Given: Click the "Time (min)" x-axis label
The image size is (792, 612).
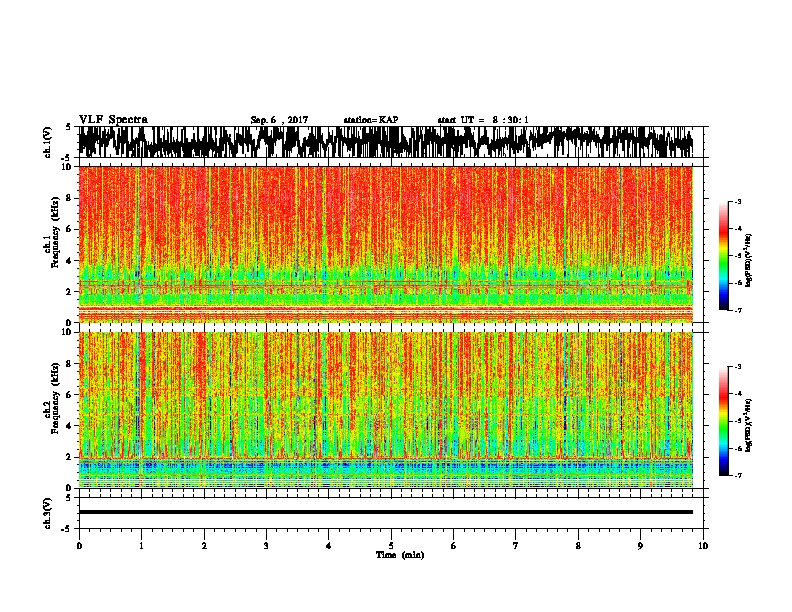Looking at the screenshot, I should point(400,555).
